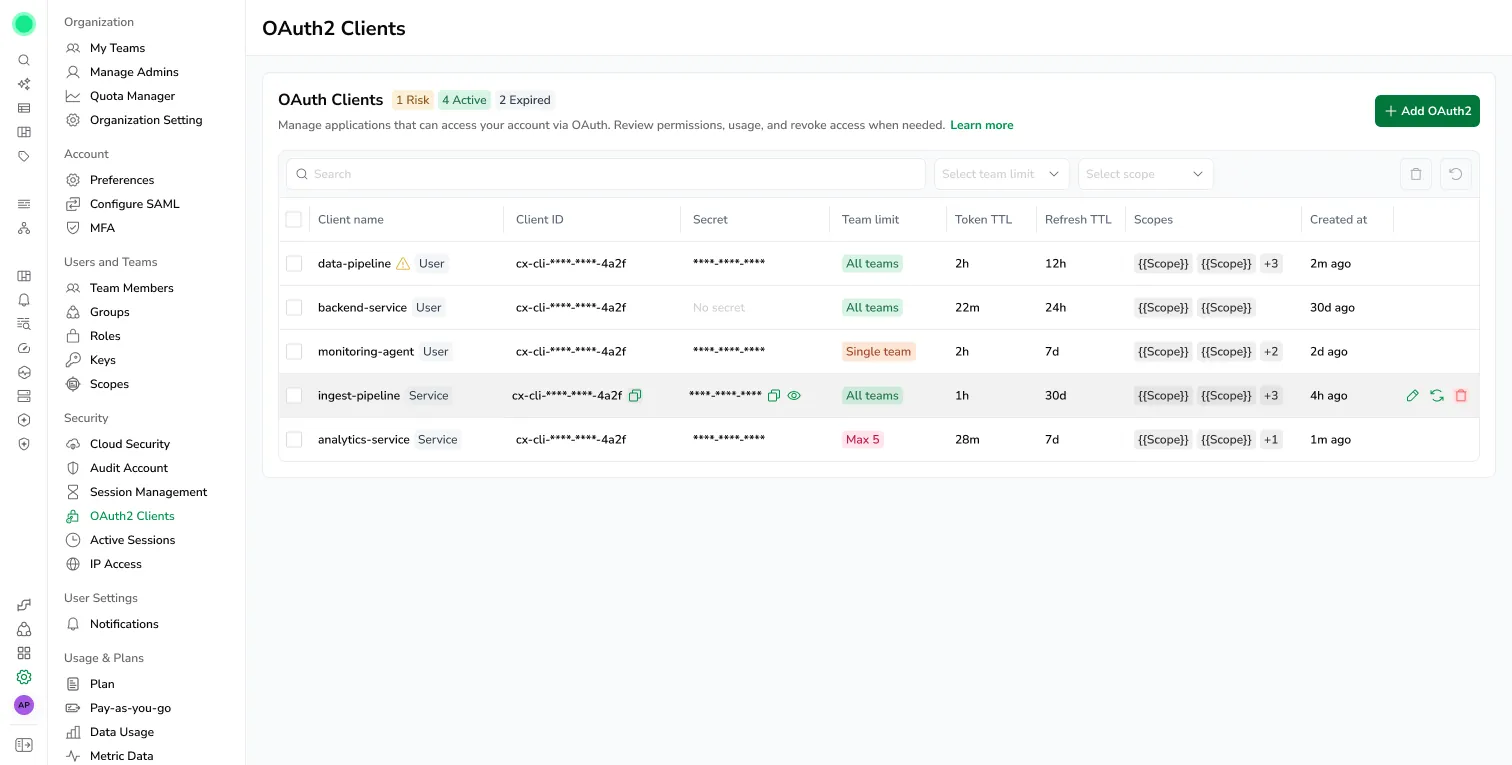Open My Teams in sidebar
The width and height of the screenshot is (1512, 765).
click(117, 48)
